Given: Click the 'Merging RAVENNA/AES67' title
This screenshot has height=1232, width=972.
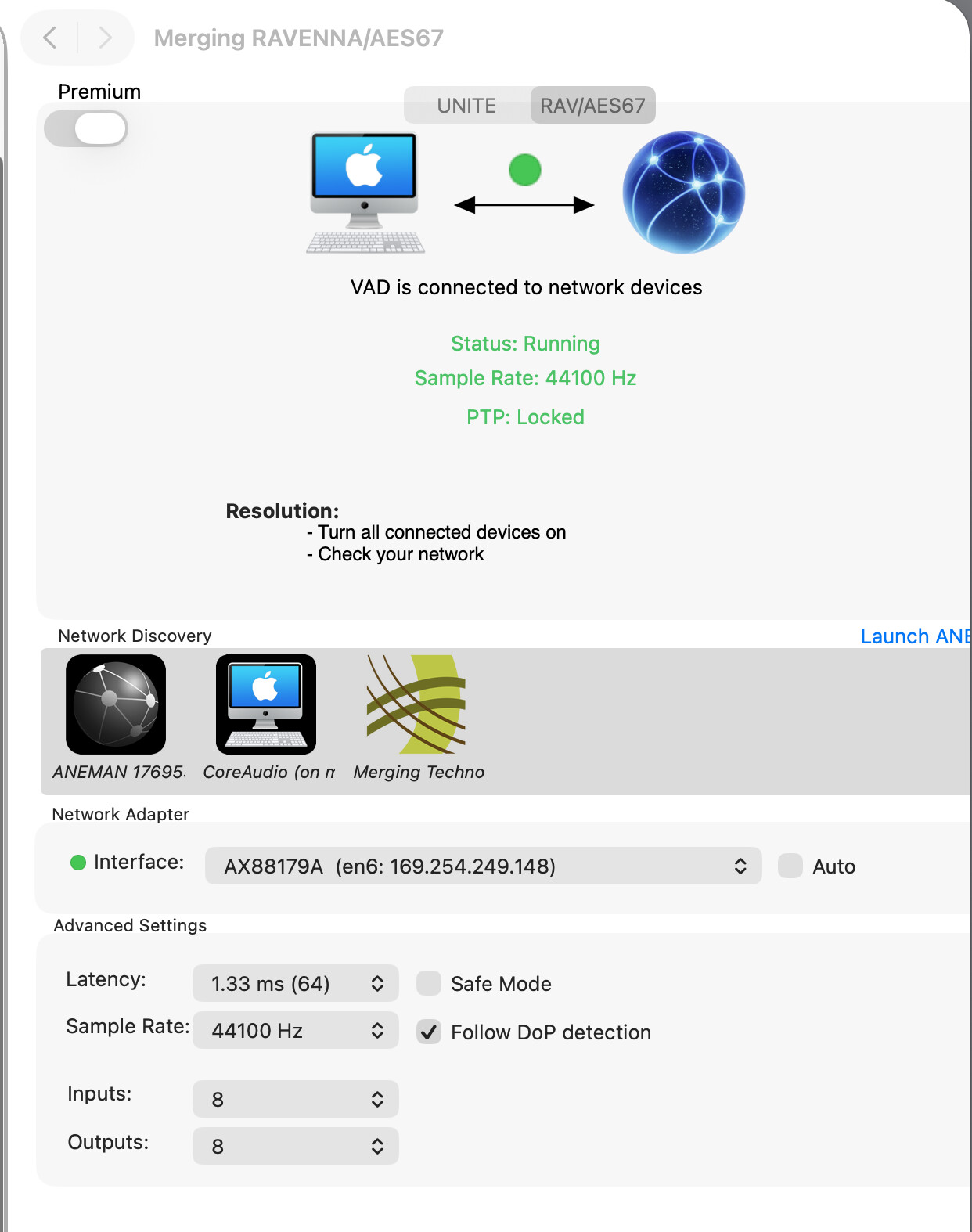Looking at the screenshot, I should point(298,38).
